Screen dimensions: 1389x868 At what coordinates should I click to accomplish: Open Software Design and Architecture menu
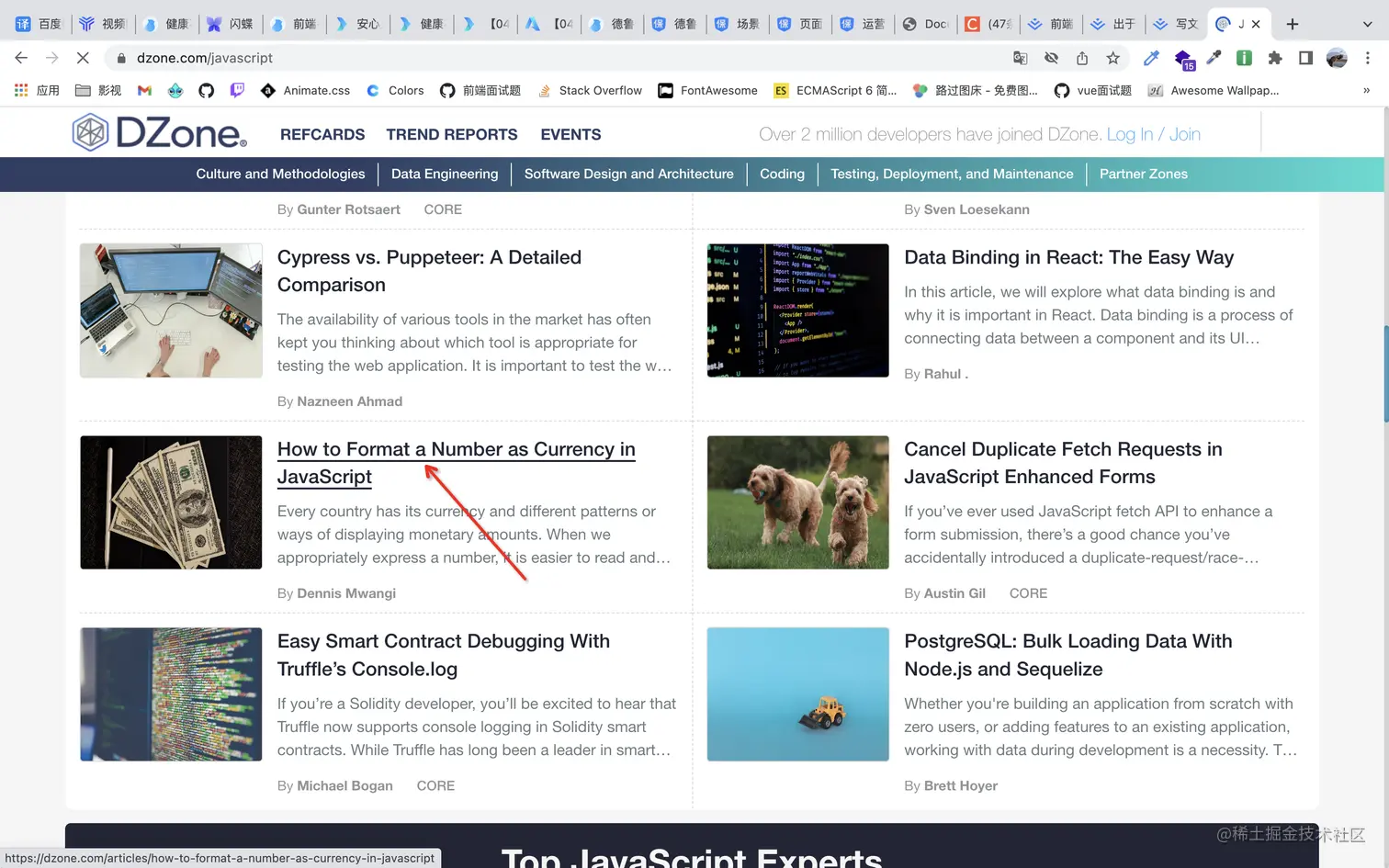click(x=629, y=174)
